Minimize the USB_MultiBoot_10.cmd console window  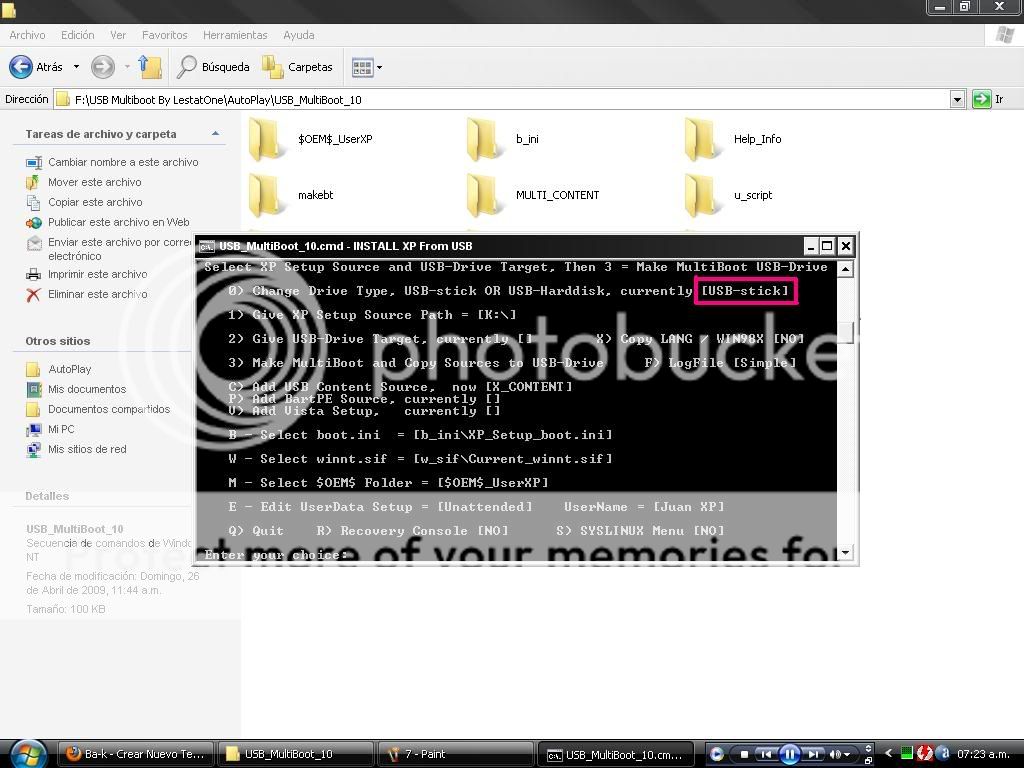tap(810, 246)
